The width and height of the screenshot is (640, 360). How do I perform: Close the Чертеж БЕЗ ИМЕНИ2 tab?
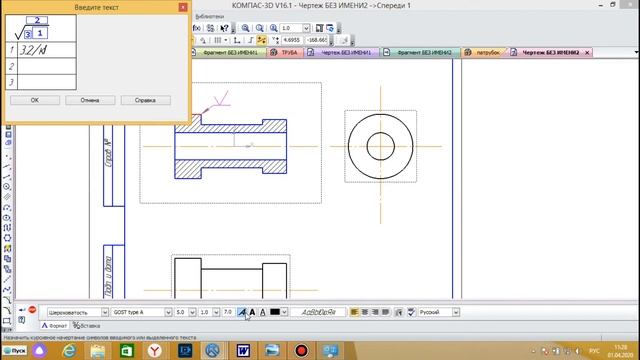point(587,53)
